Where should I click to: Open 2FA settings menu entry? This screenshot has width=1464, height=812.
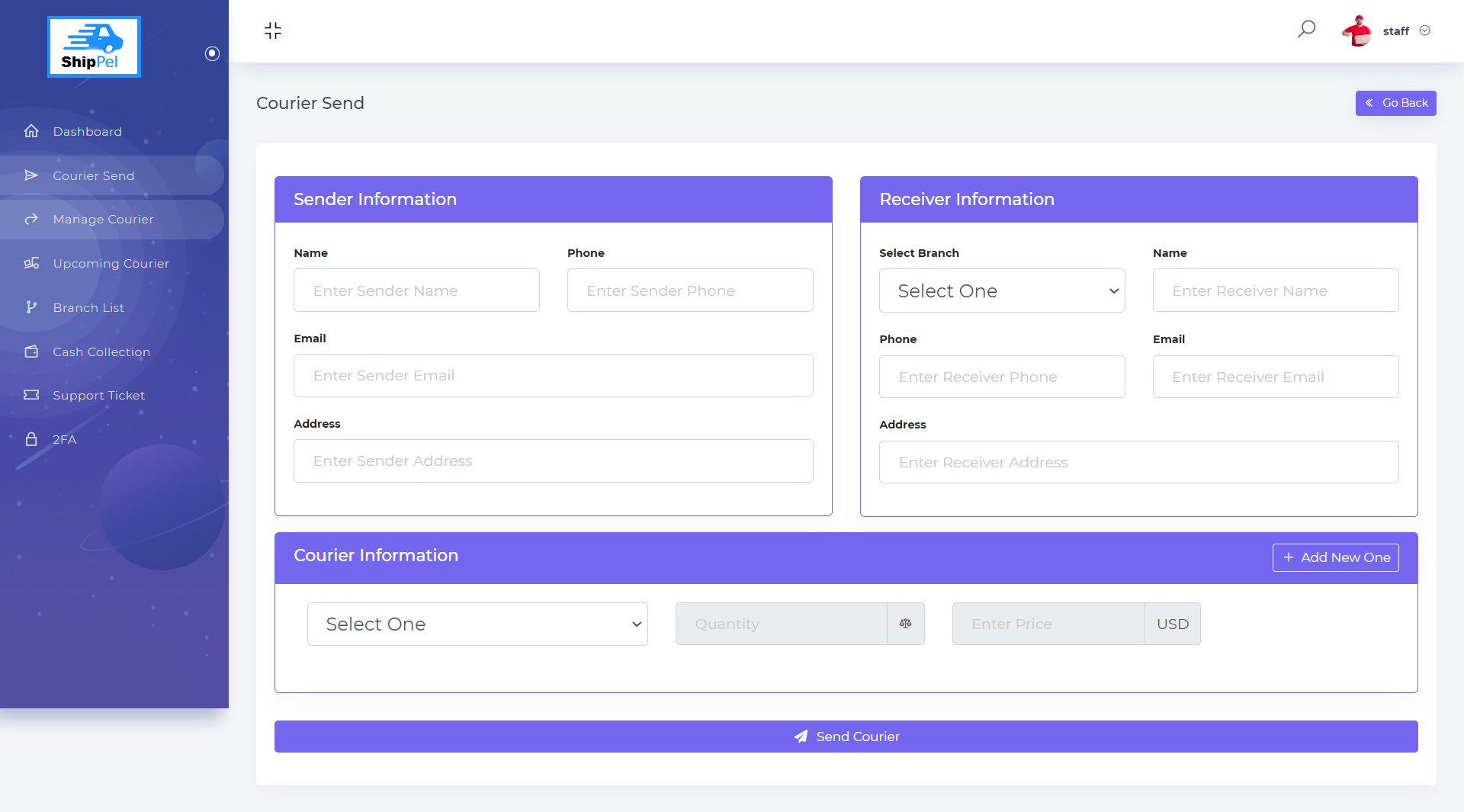[112, 439]
